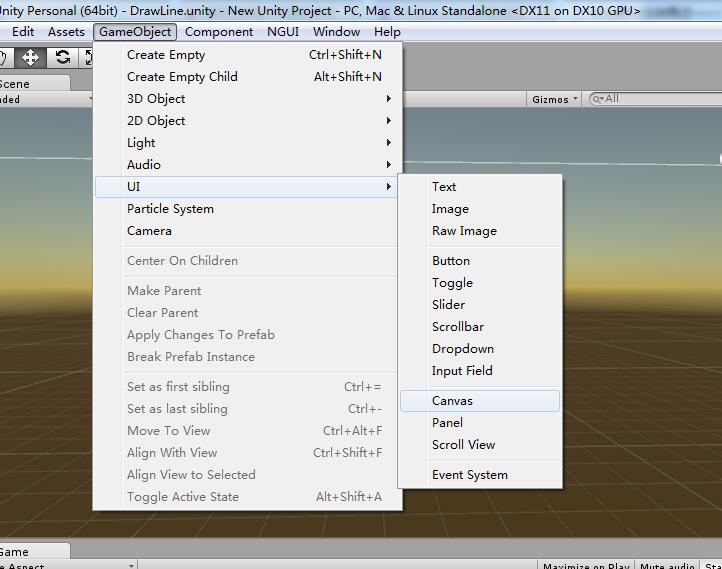
Task: Expand the Light submenu
Action: click(x=248, y=143)
